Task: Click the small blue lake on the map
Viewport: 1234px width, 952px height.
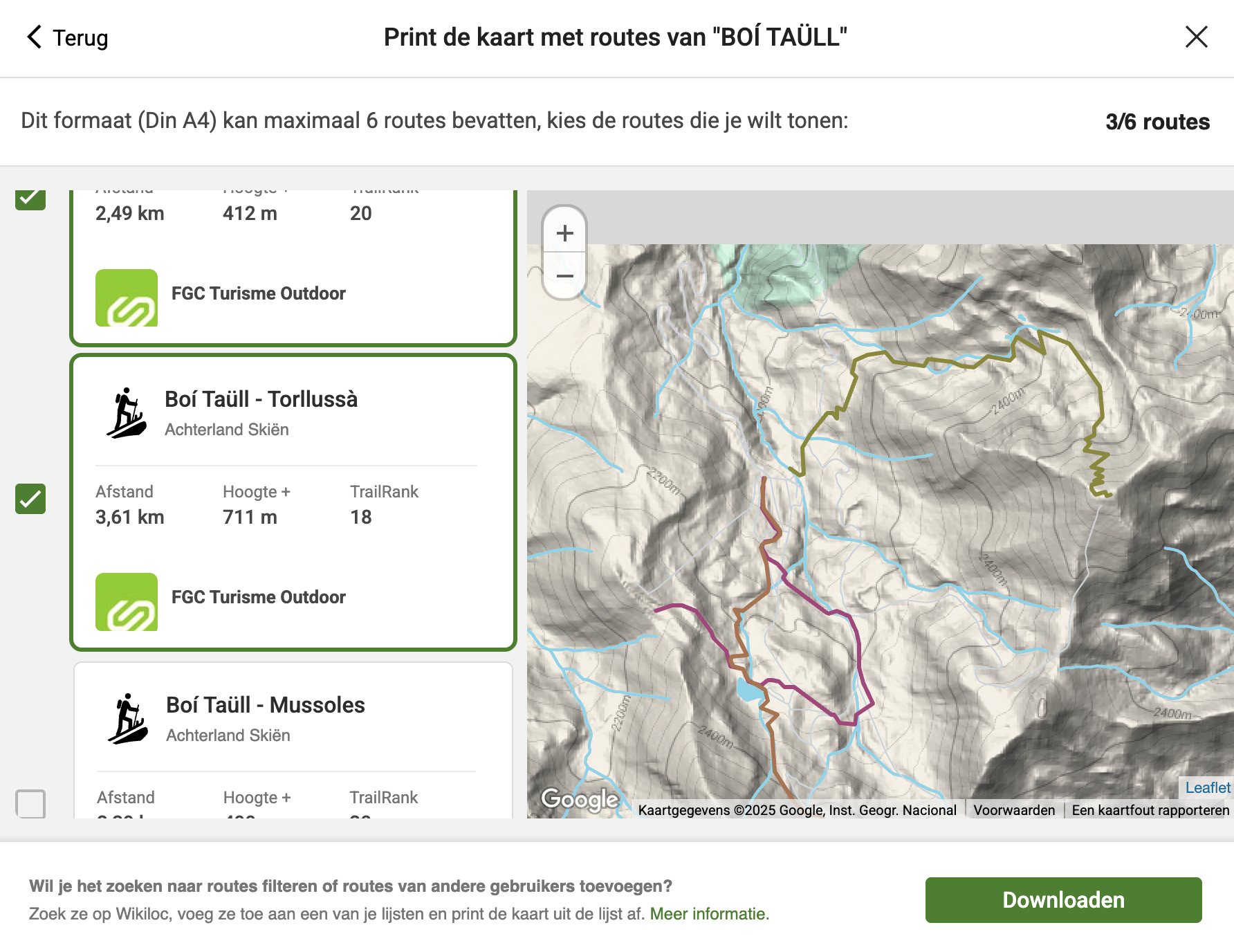Action: [748, 690]
